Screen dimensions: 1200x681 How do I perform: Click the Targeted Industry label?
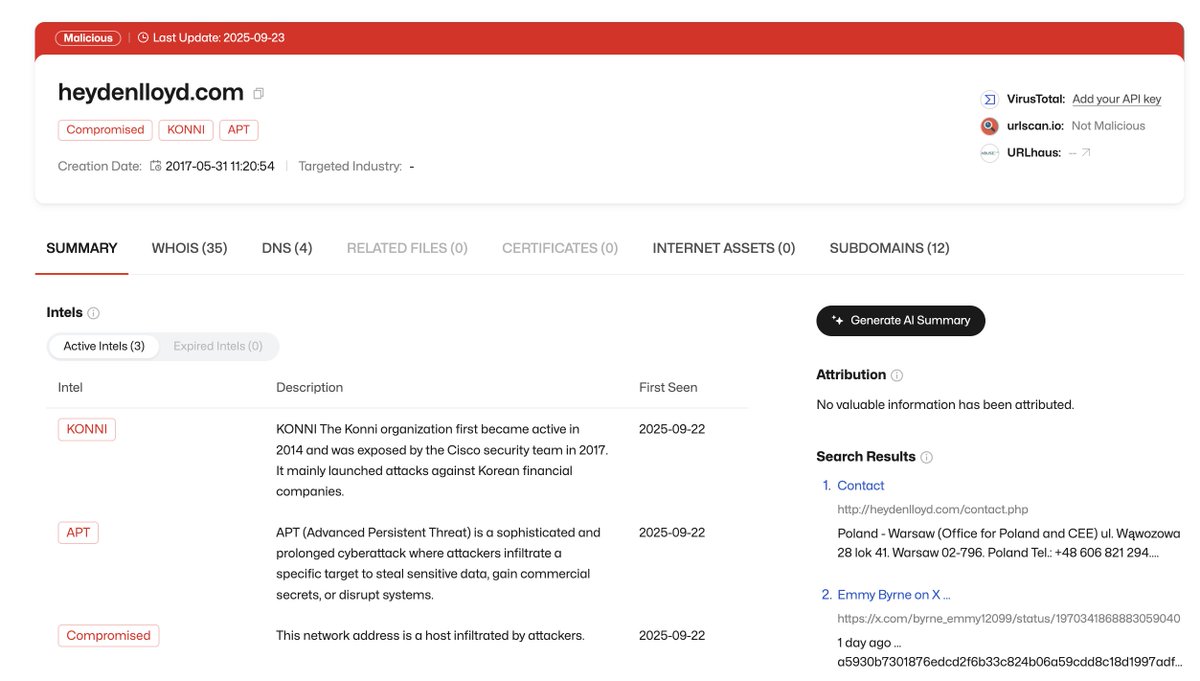tap(350, 166)
